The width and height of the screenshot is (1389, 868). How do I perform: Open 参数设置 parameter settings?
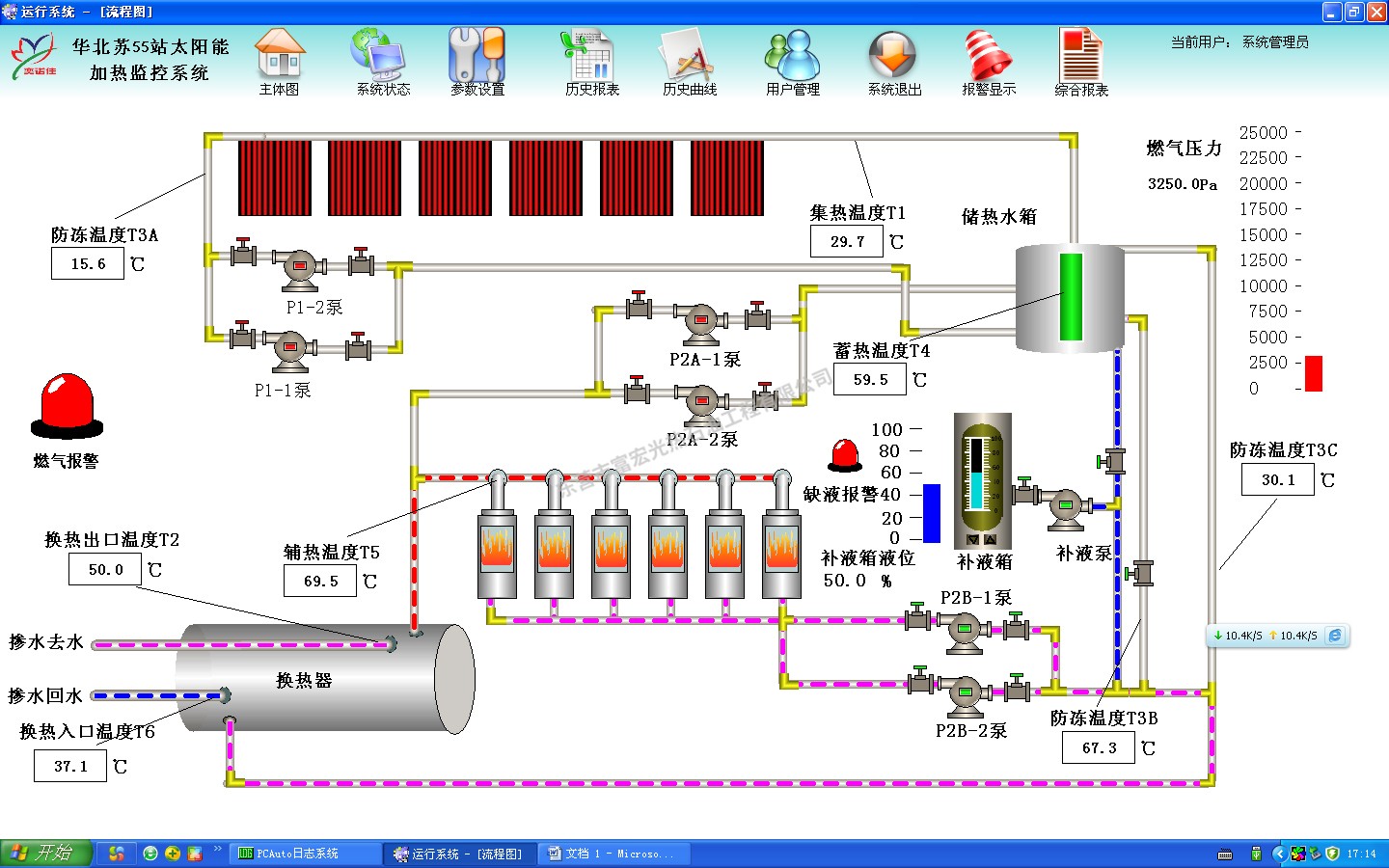(x=477, y=58)
